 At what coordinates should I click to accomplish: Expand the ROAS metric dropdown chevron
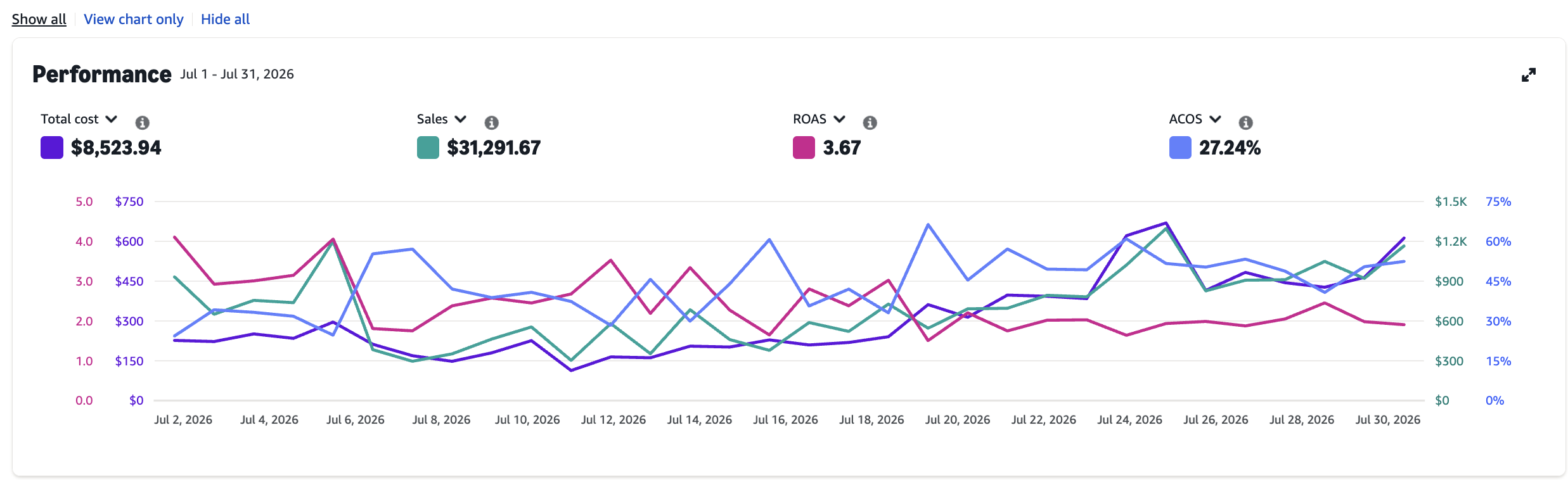pos(839,119)
